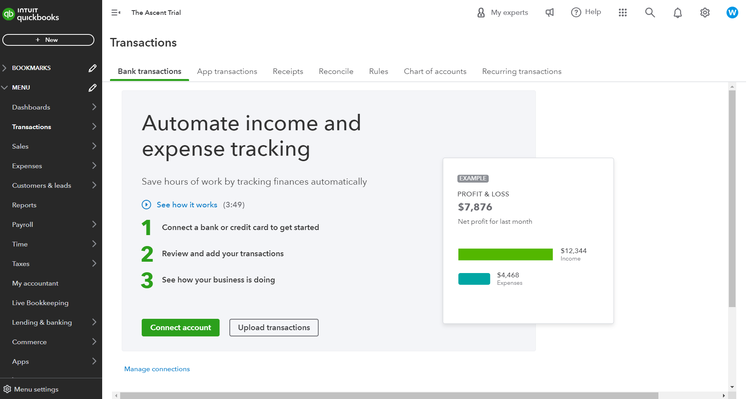The height and width of the screenshot is (399, 750).
Task: Open Dashboards menu item
Action: pyautogui.click(x=31, y=107)
